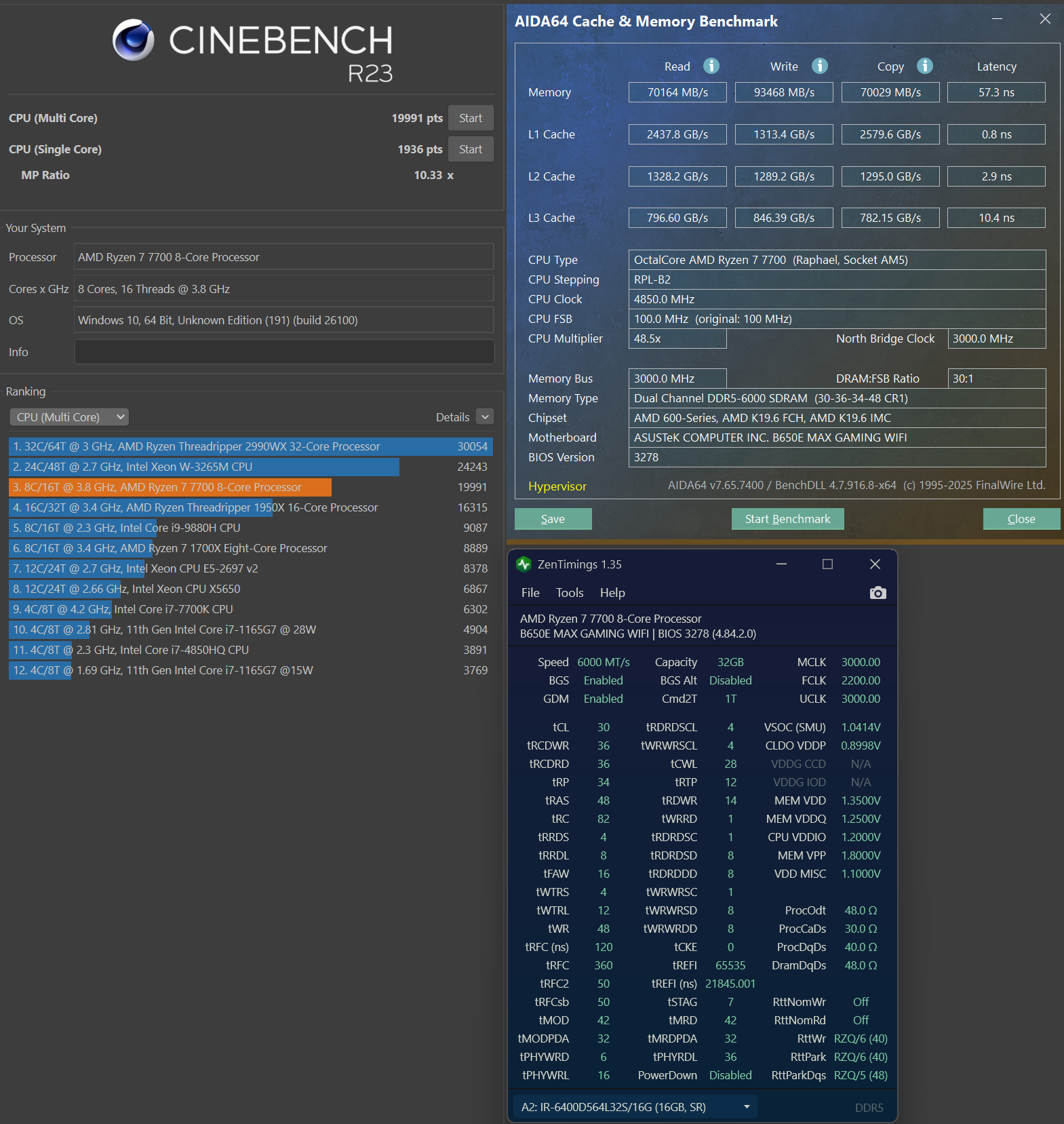
Task: Click the Write info icon in AIDA64
Action: click(819, 66)
